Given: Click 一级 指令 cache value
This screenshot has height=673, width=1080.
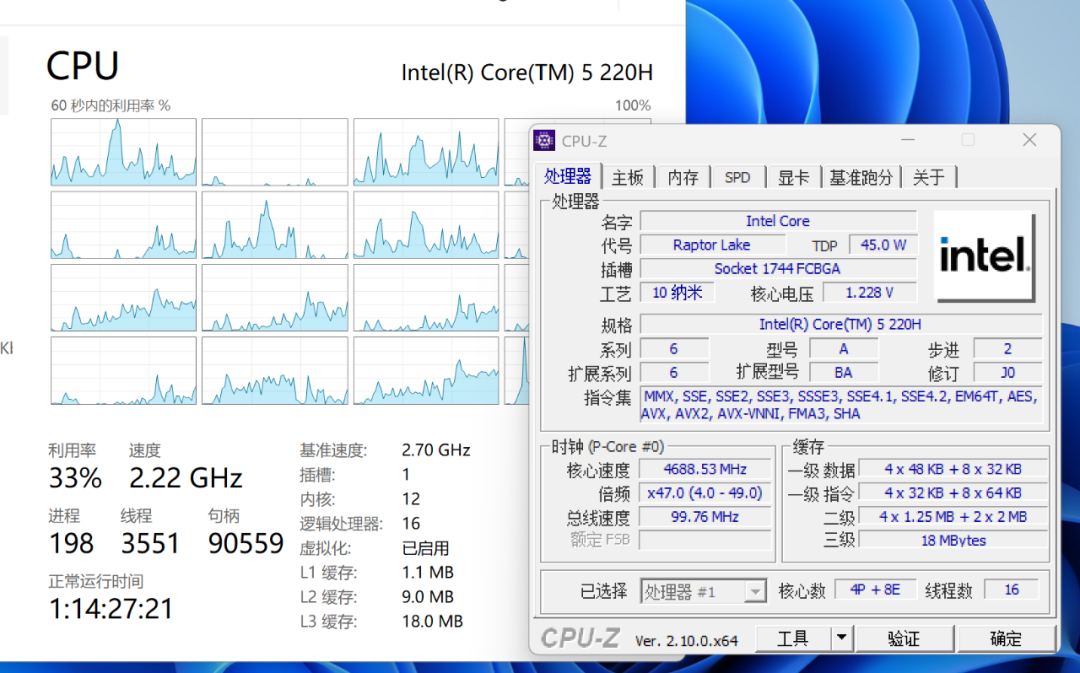Looking at the screenshot, I should tap(953, 493).
